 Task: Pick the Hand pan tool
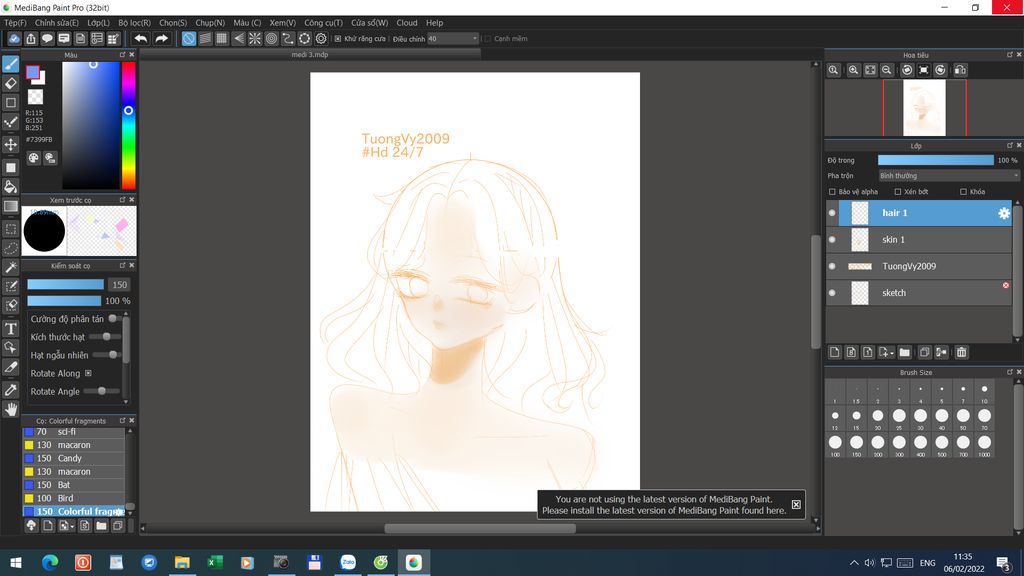[11, 409]
